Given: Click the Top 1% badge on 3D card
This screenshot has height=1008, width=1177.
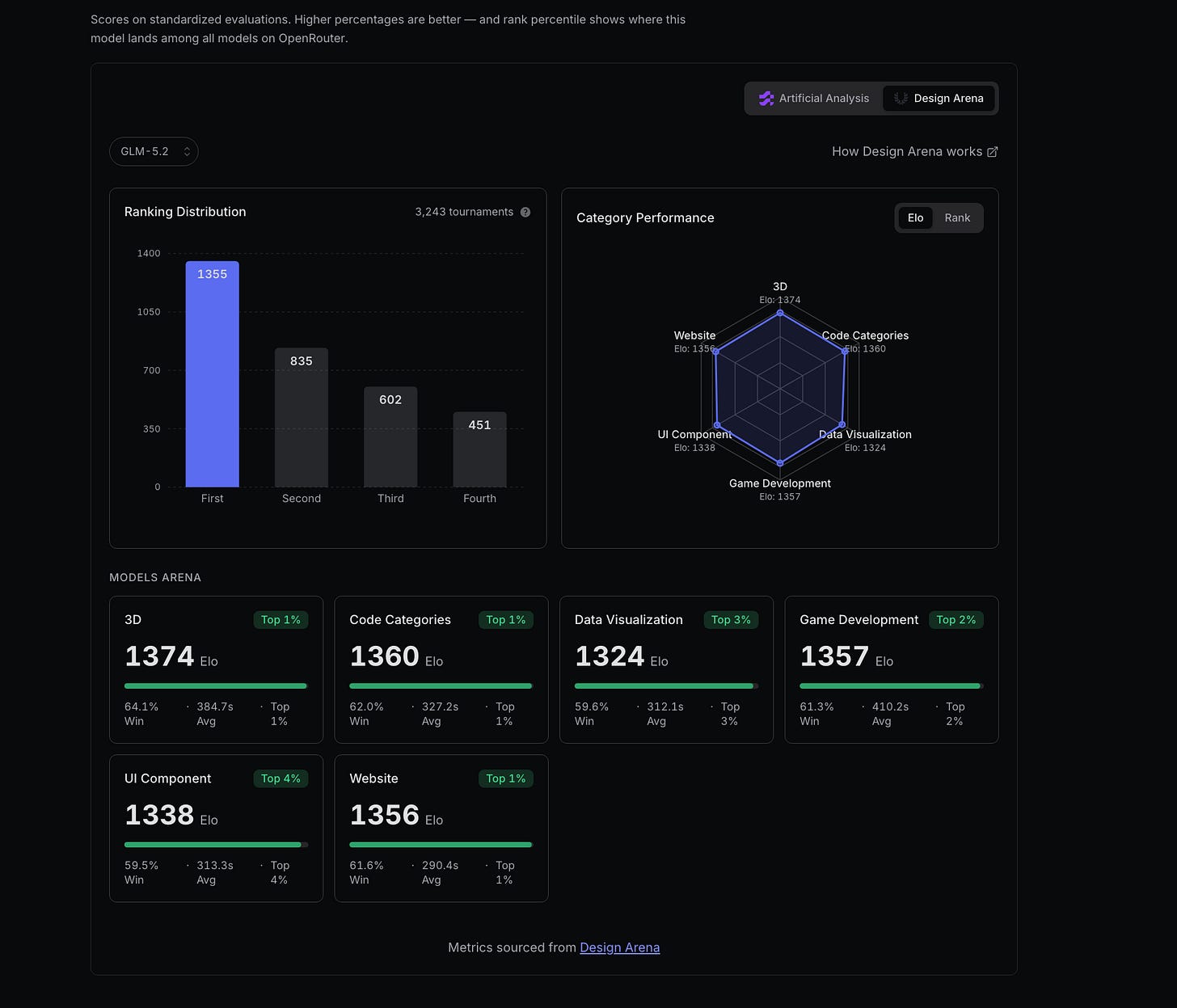Looking at the screenshot, I should (x=281, y=620).
